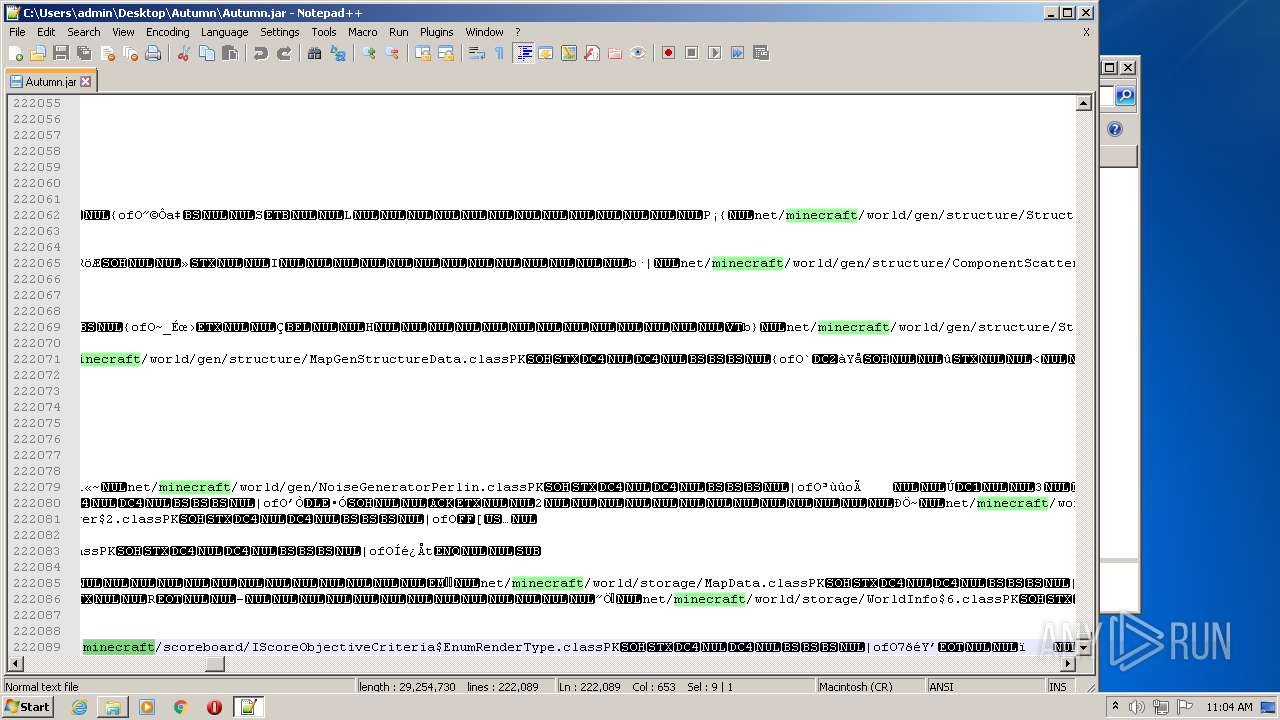Image resolution: width=1280 pixels, height=720 pixels.
Task: Open Google Chrome from taskbar
Action: (x=180, y=707)
